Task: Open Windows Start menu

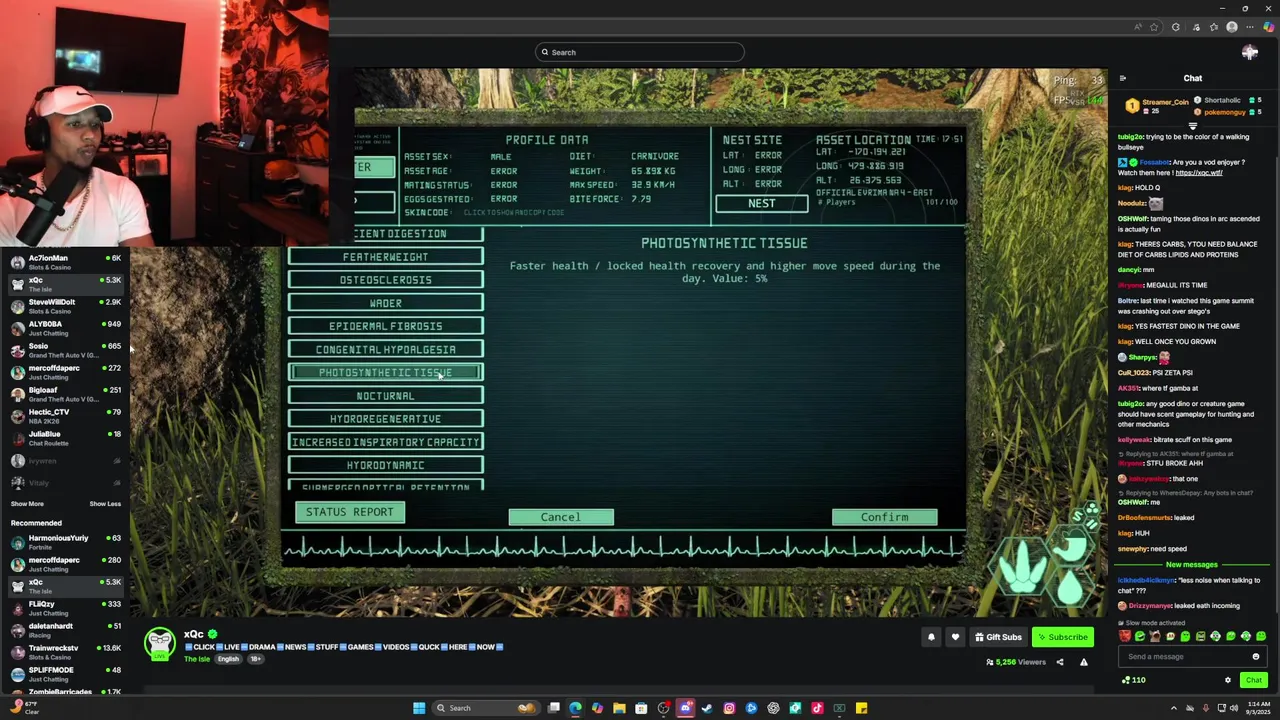Action: point(419,708)
